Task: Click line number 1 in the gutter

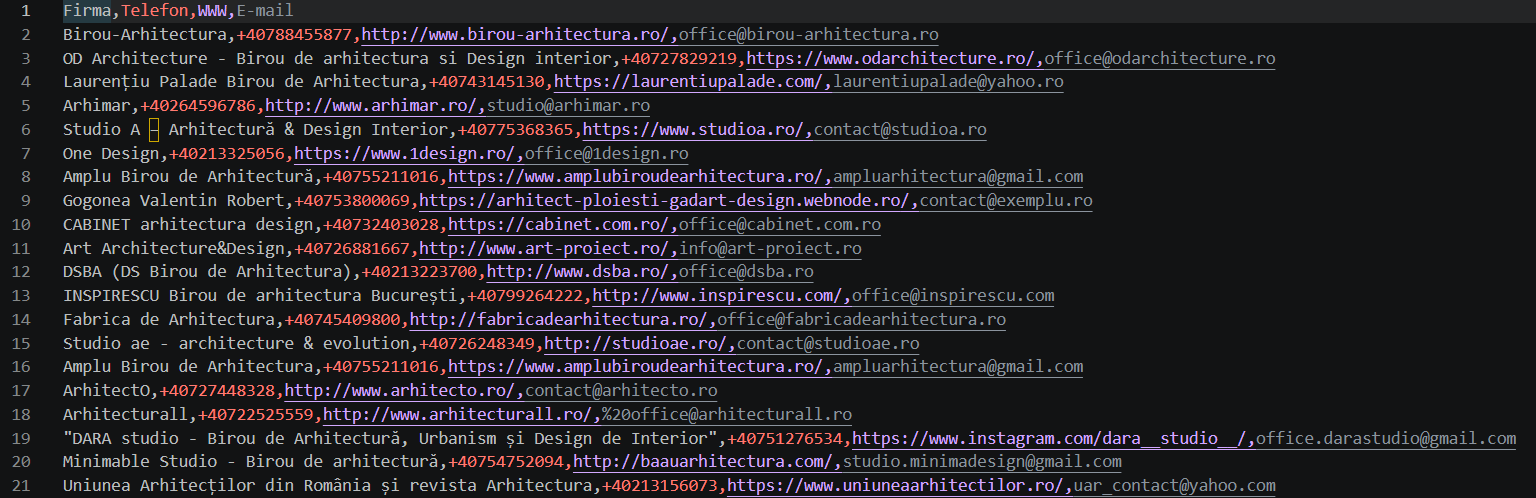Action: point(24,11)
